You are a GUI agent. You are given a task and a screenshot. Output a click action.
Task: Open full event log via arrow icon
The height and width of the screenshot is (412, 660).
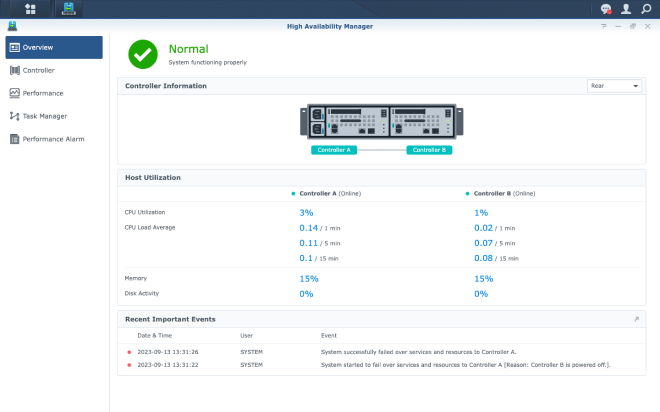pyautogui.click(x=636, y=319)
